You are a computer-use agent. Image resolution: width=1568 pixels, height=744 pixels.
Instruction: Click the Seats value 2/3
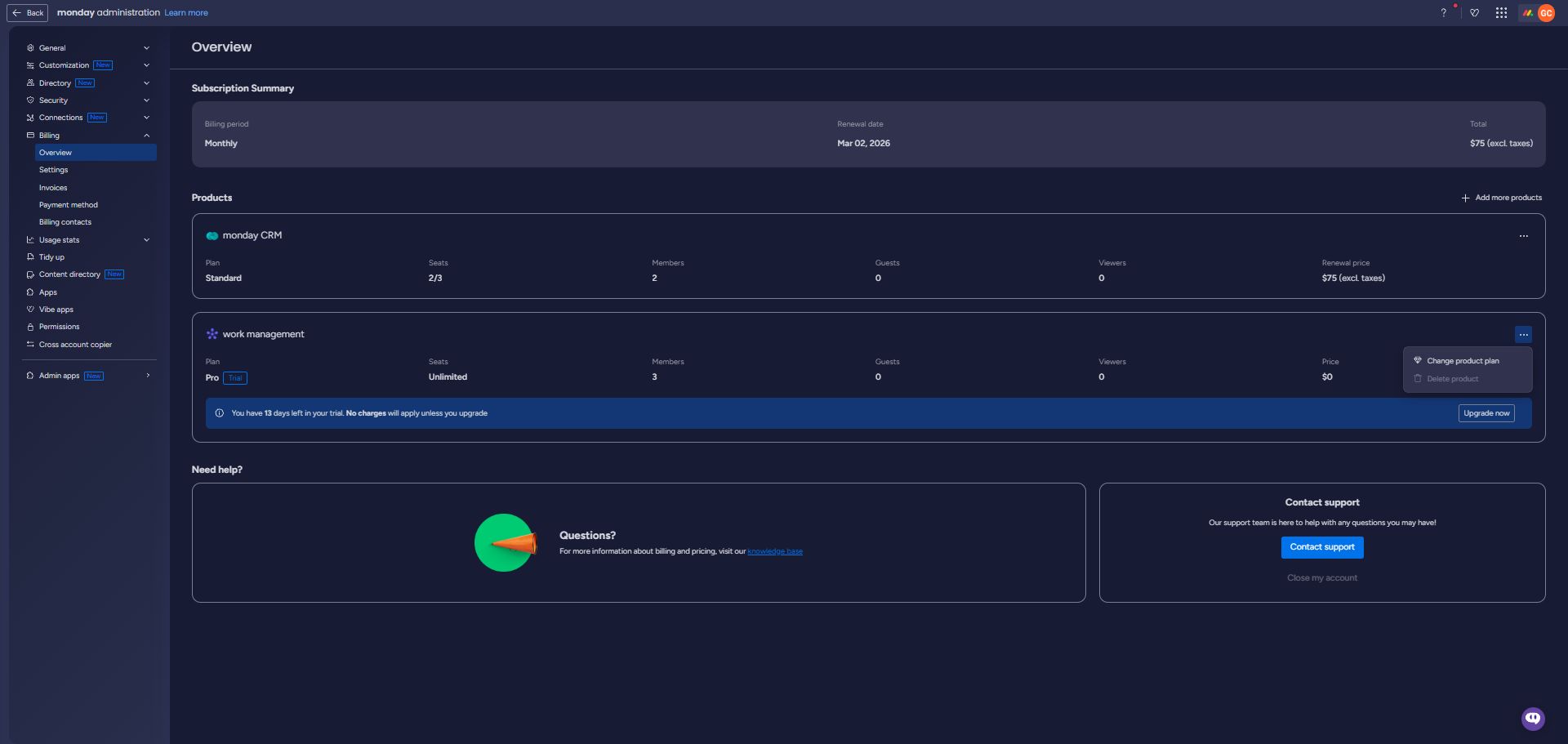tap(435, 278)
